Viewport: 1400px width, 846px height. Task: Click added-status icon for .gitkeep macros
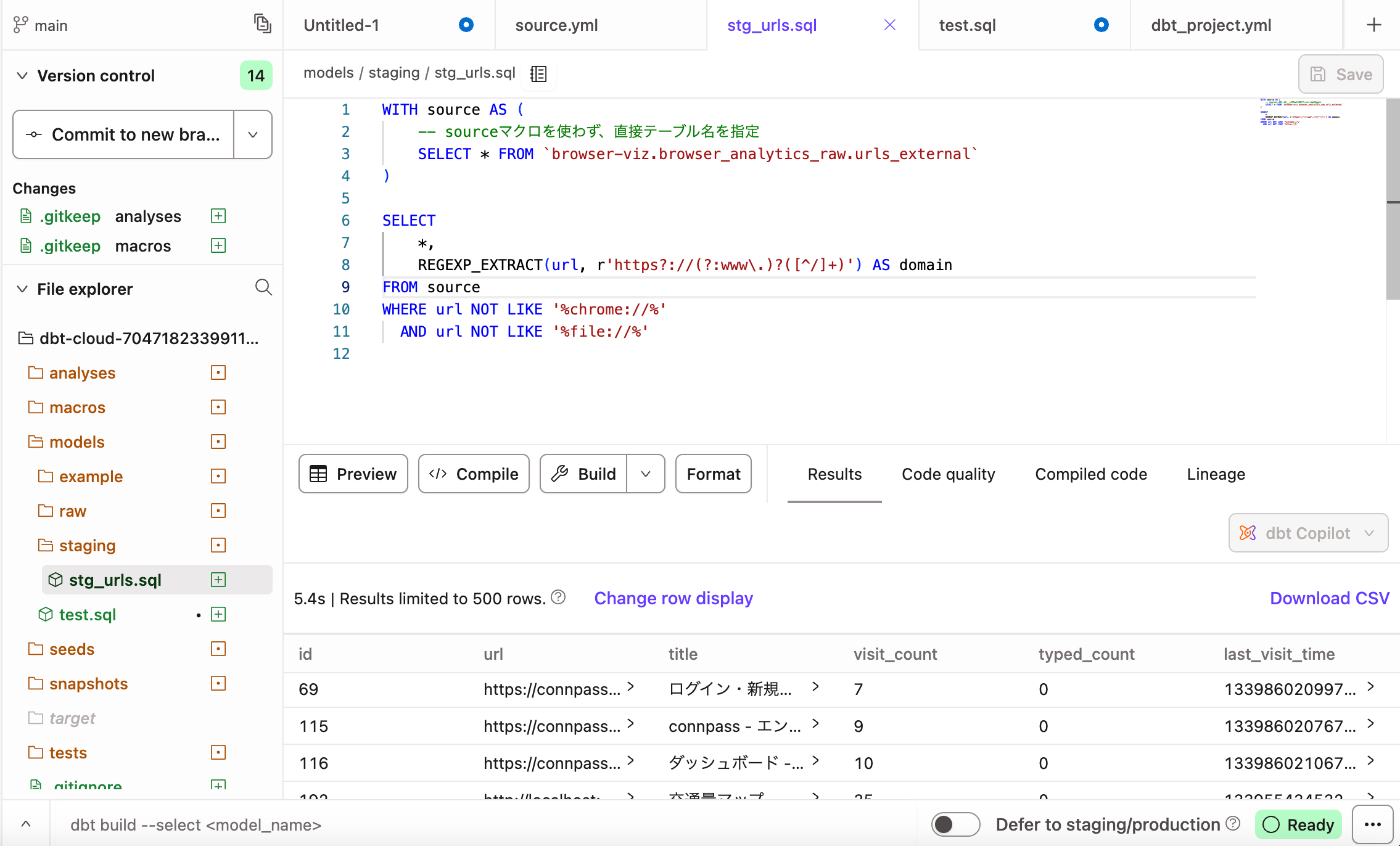(x=218, y=246)
